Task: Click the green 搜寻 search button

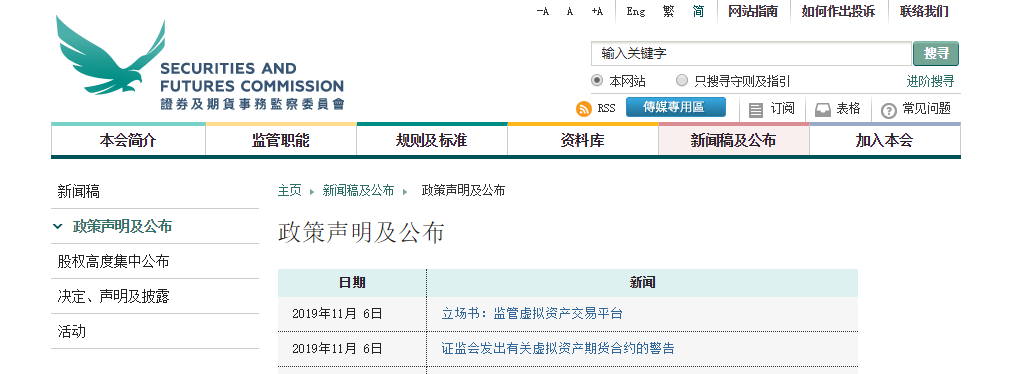Action: 935,54
